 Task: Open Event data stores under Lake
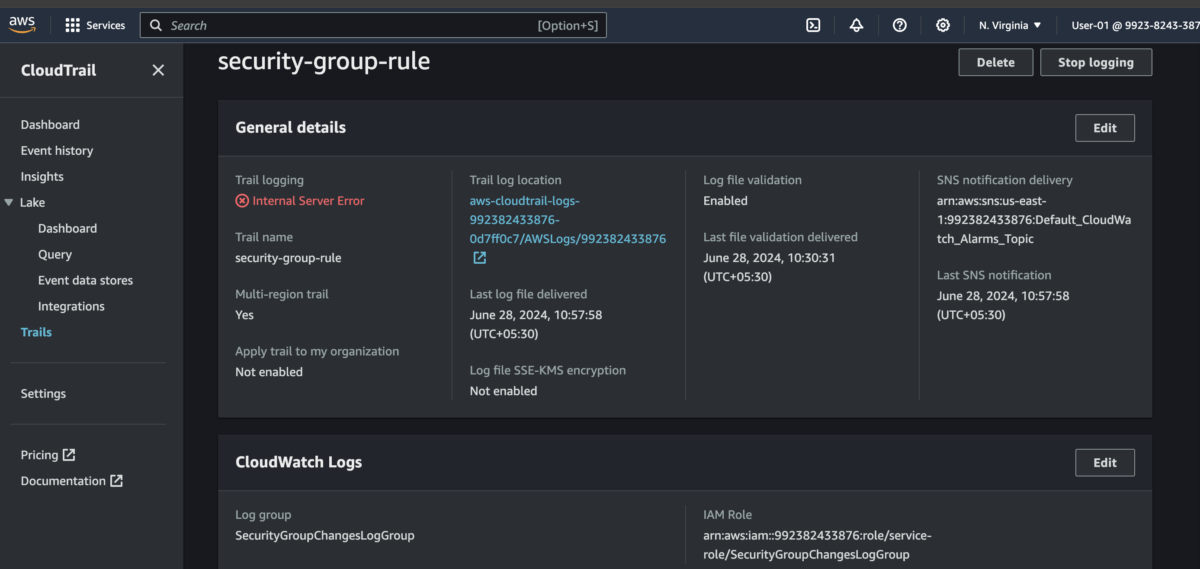[x=85, y=281]
